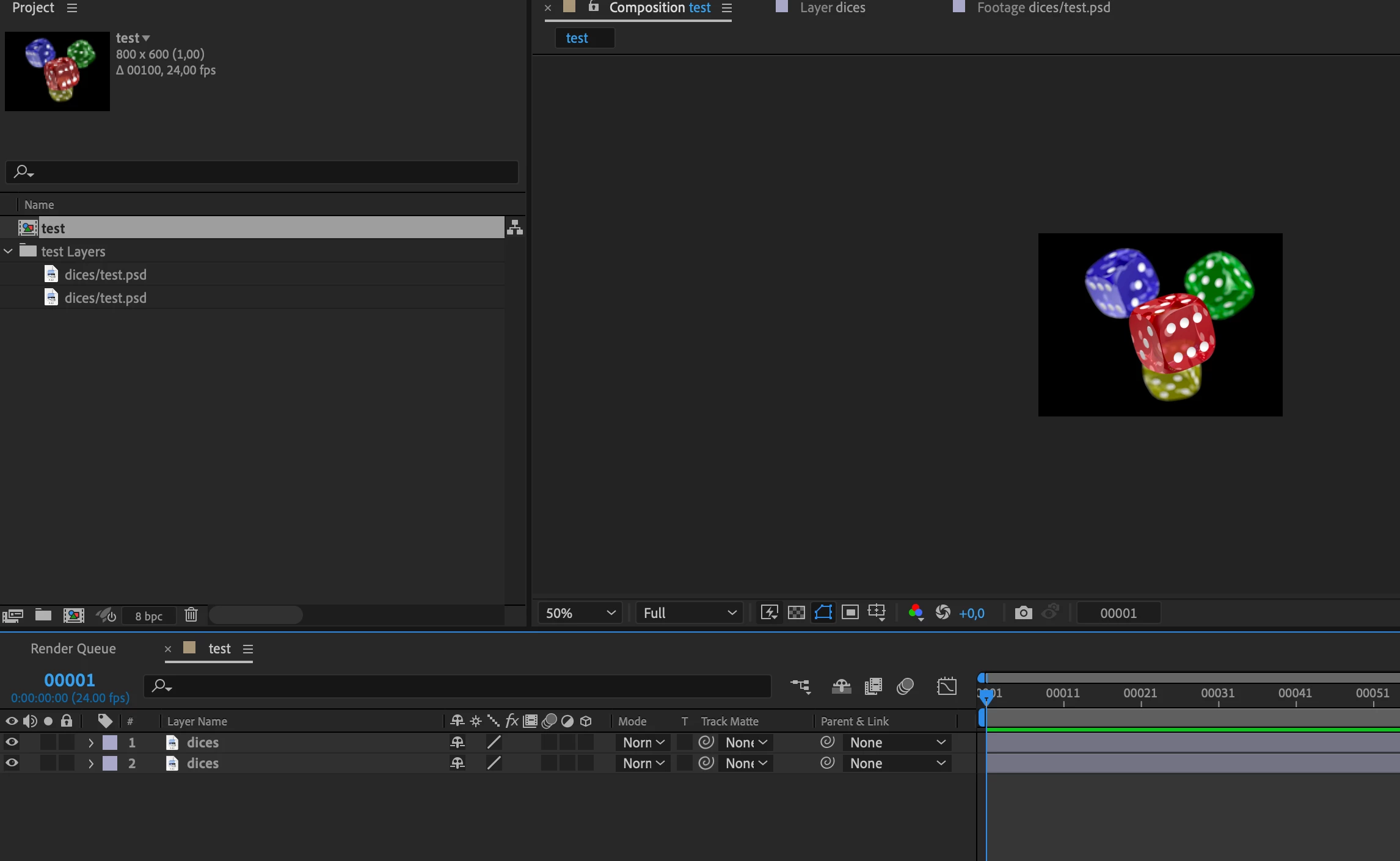Toggle mask and shape path visibility
This screenshot has height=861, width=1400.
pyautogui.click(x=823, y=612)
